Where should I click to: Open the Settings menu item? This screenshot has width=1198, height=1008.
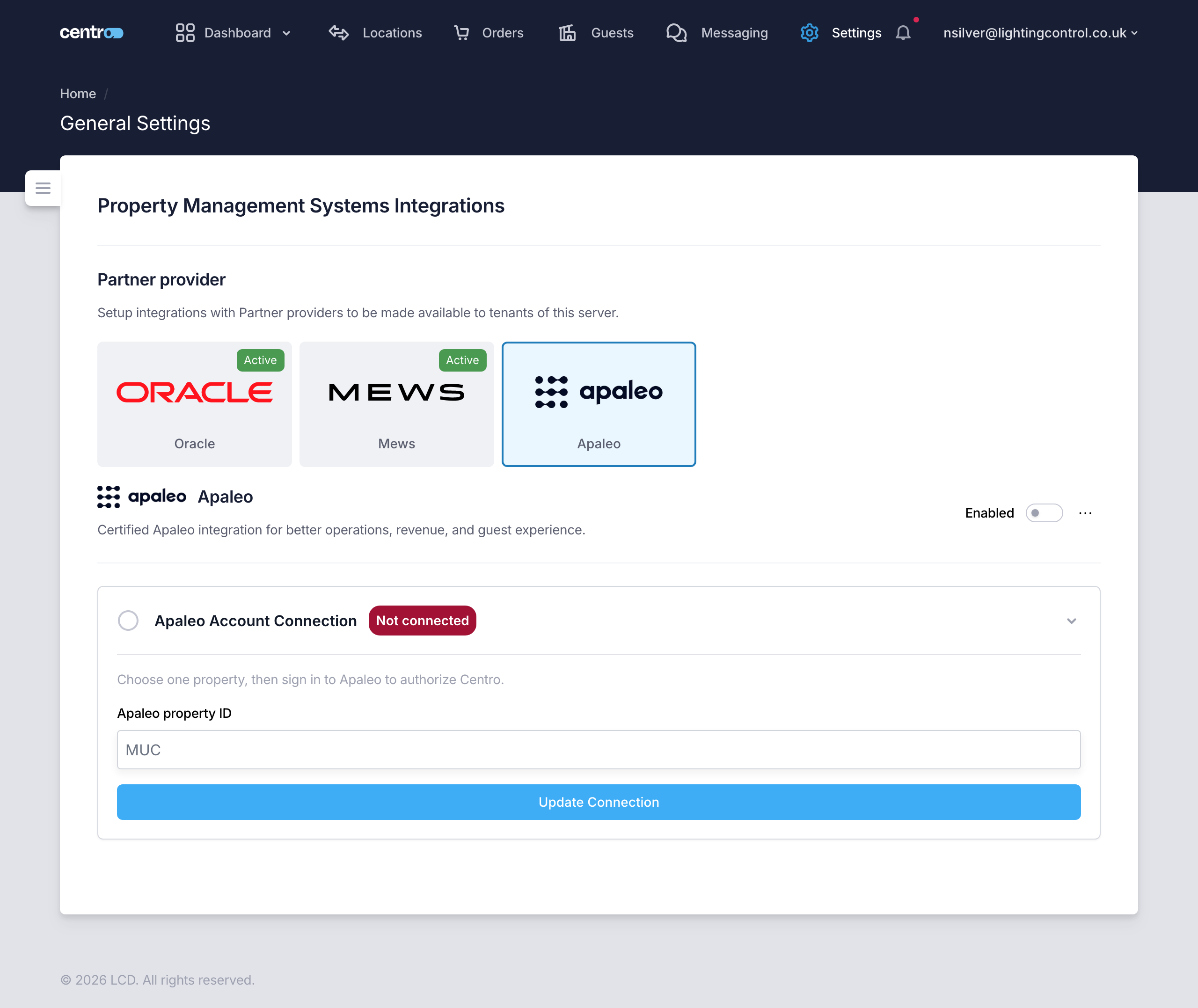click(x=856, y=33)
